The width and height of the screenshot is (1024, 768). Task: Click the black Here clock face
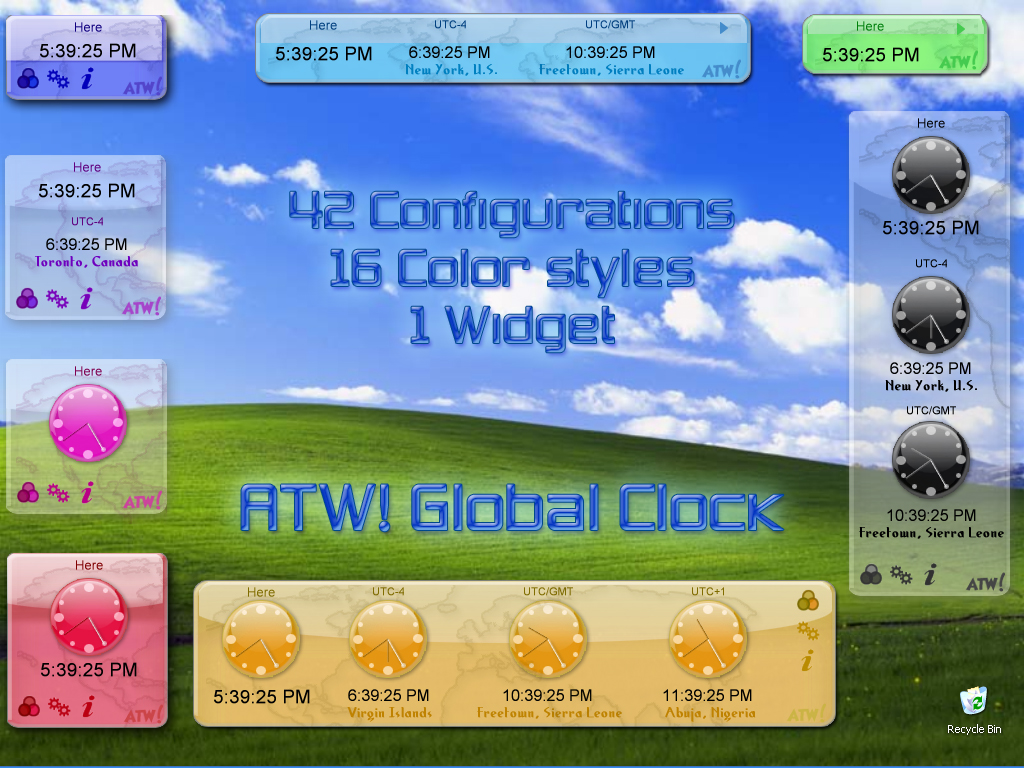(x=931, y=174)
